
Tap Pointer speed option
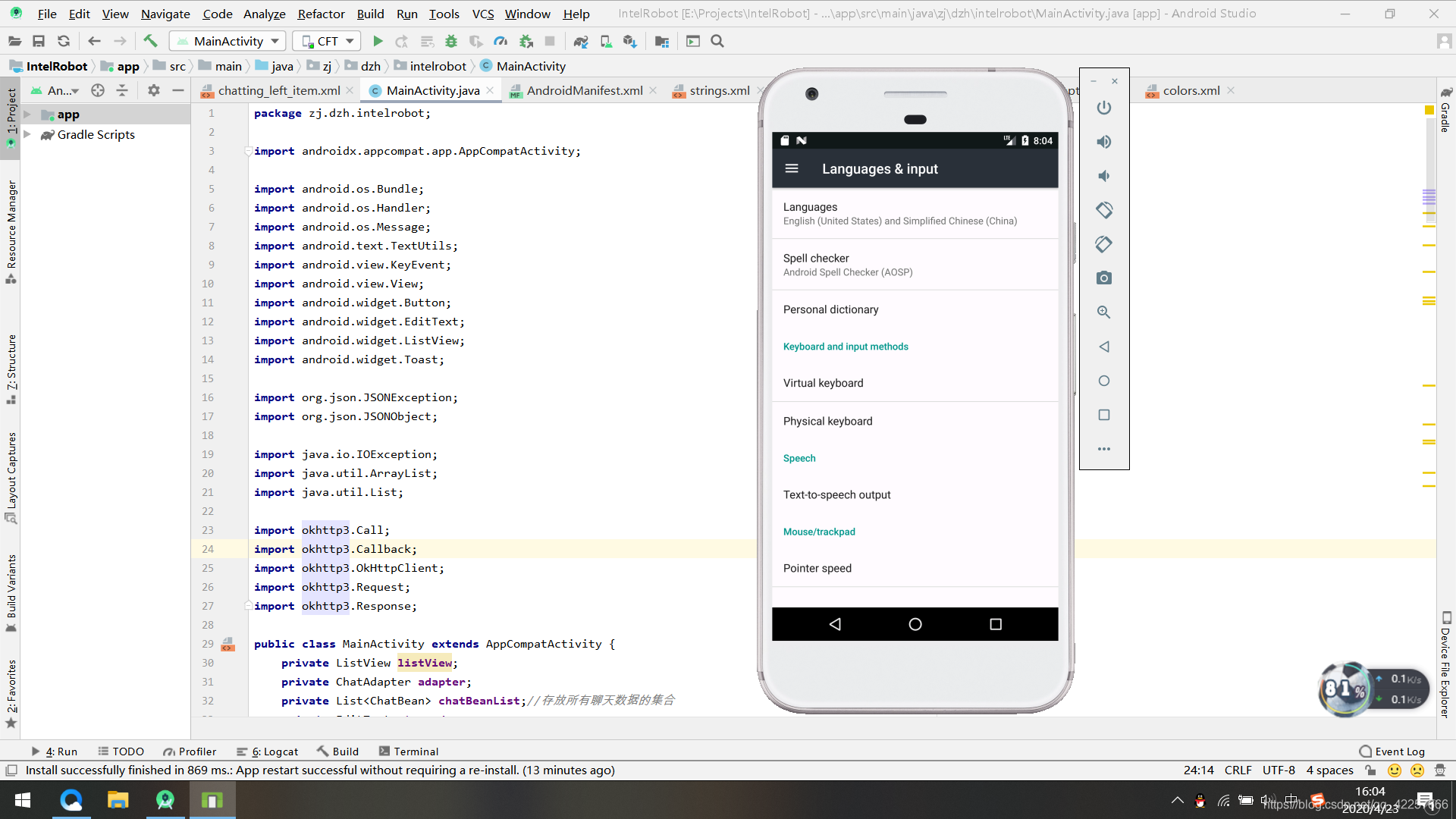(x=915, y=568)
